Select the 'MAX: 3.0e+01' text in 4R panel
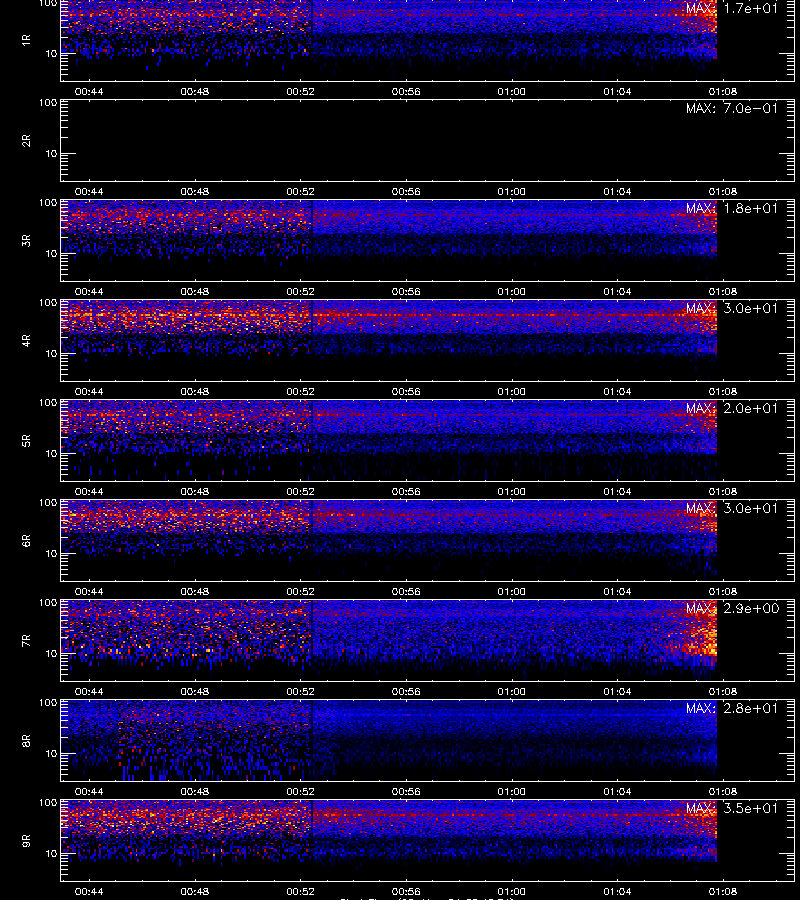 pyautogui.click(x=732, y=308)
